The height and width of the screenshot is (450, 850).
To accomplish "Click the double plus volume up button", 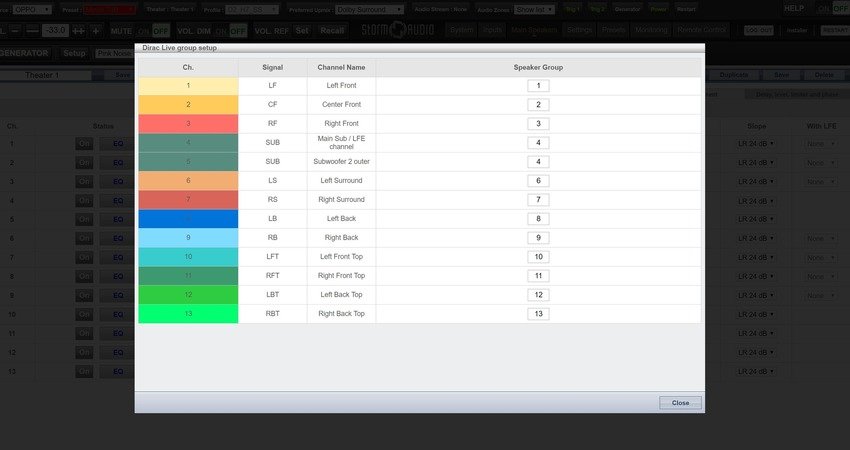I will pos(79,31).
